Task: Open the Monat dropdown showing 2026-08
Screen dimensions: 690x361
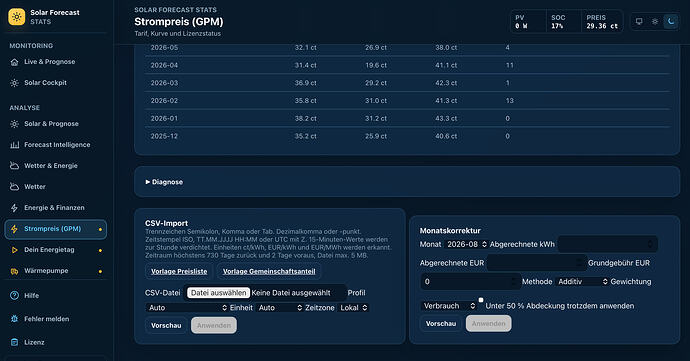Action: point(466,244)
